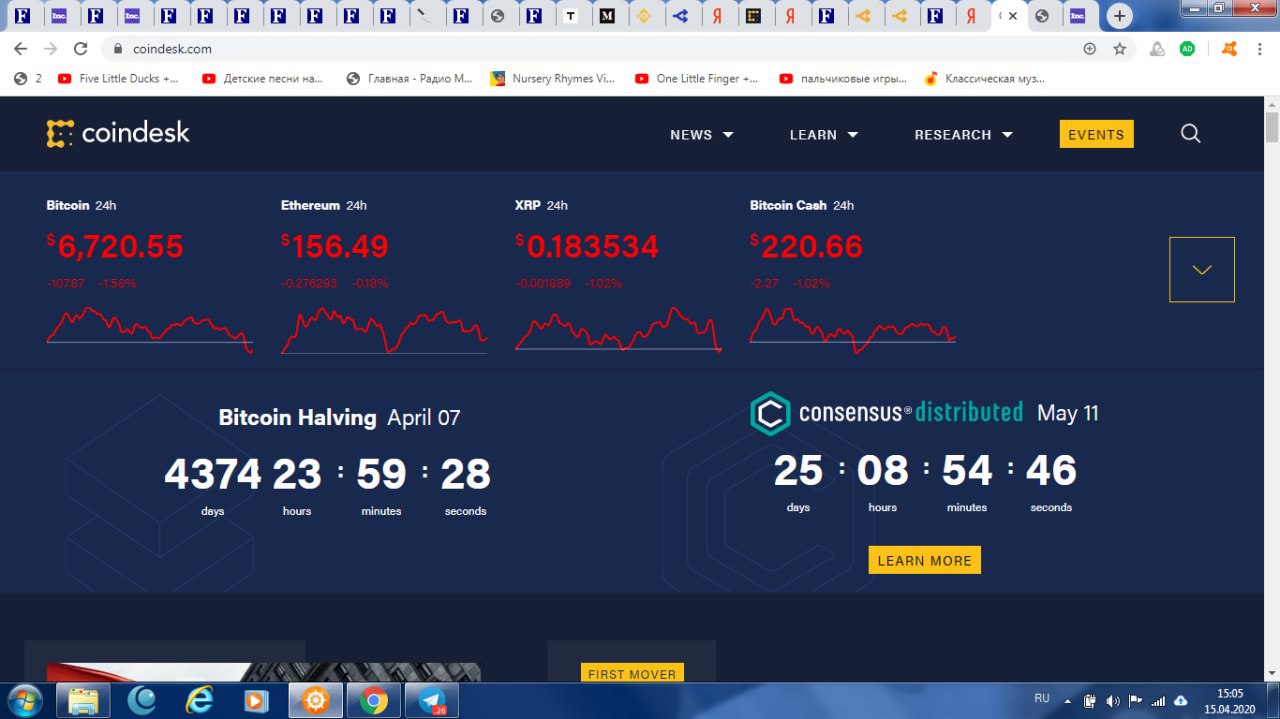Click the Bitcoin 24h sparkline chart
Image resolution: width=1280 pixels, height=719 pixels.
tap(150, 330)
